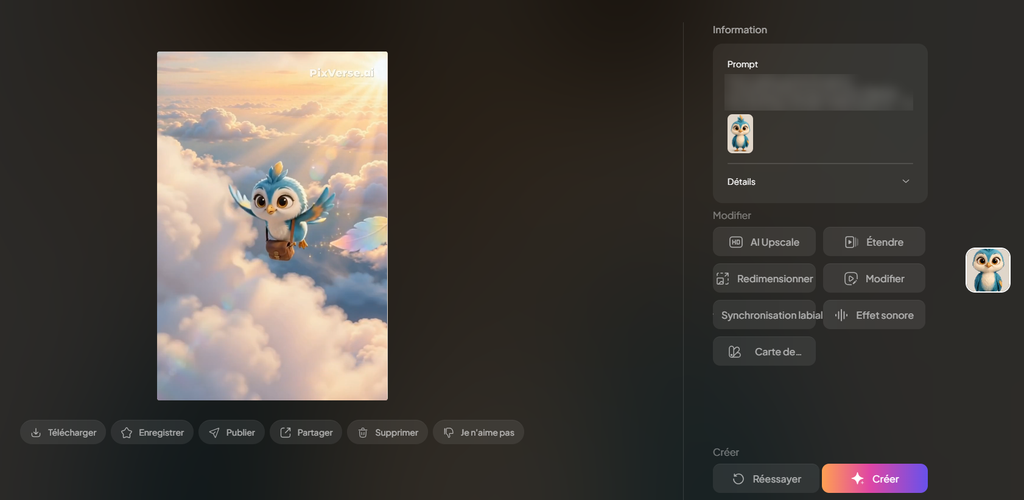Delete the video with Supprimer
The width and height of the screenshot is (1024, 500).
point(387,432)
